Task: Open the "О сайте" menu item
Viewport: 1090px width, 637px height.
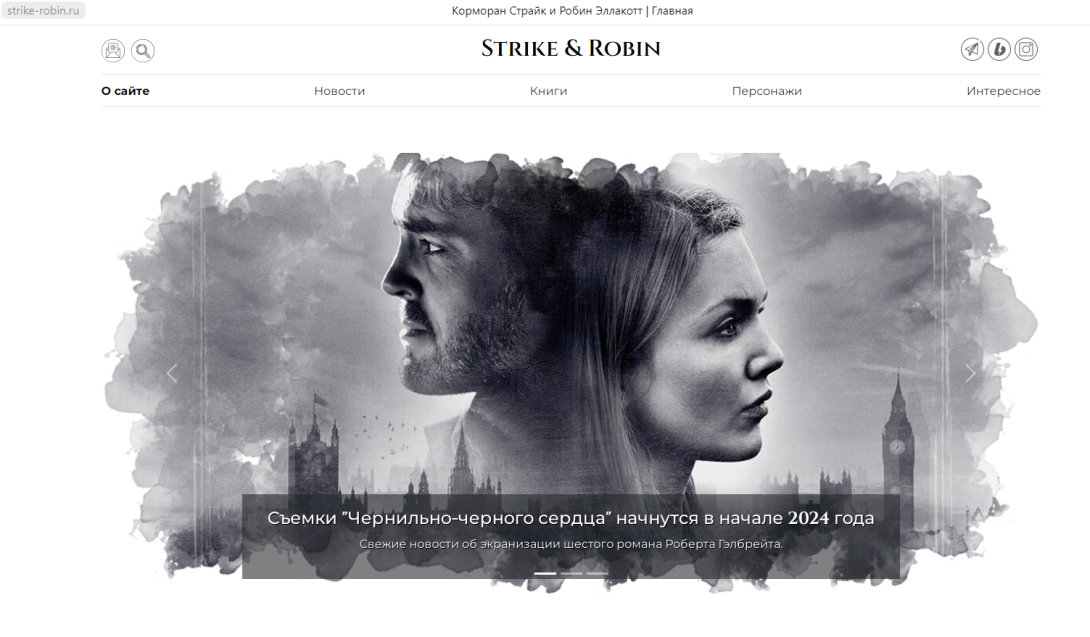Action: coord(125,91)
